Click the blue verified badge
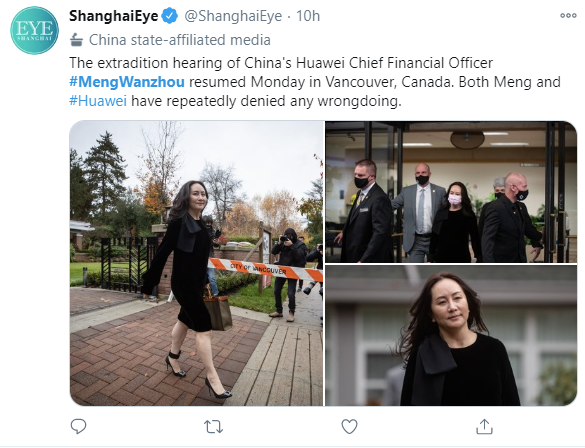Viewport: 585px width, 448px height. click(x=170, y=16)
